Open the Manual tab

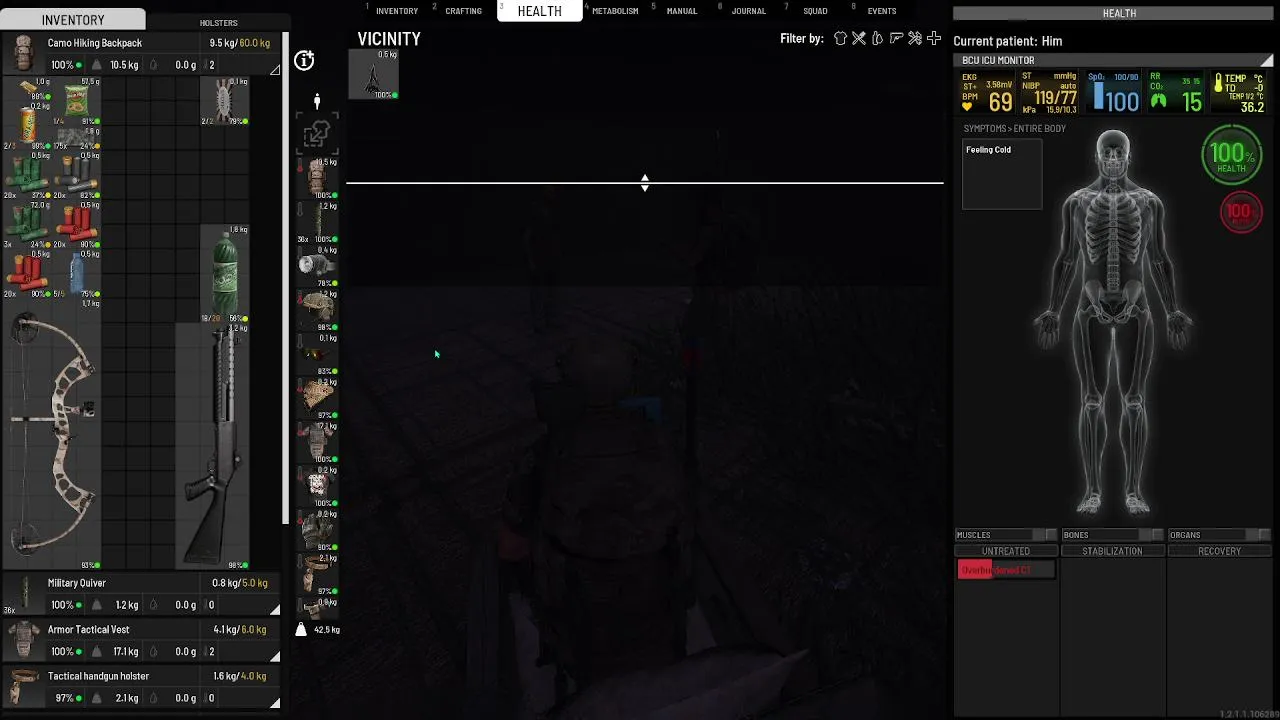coord(682,11)
